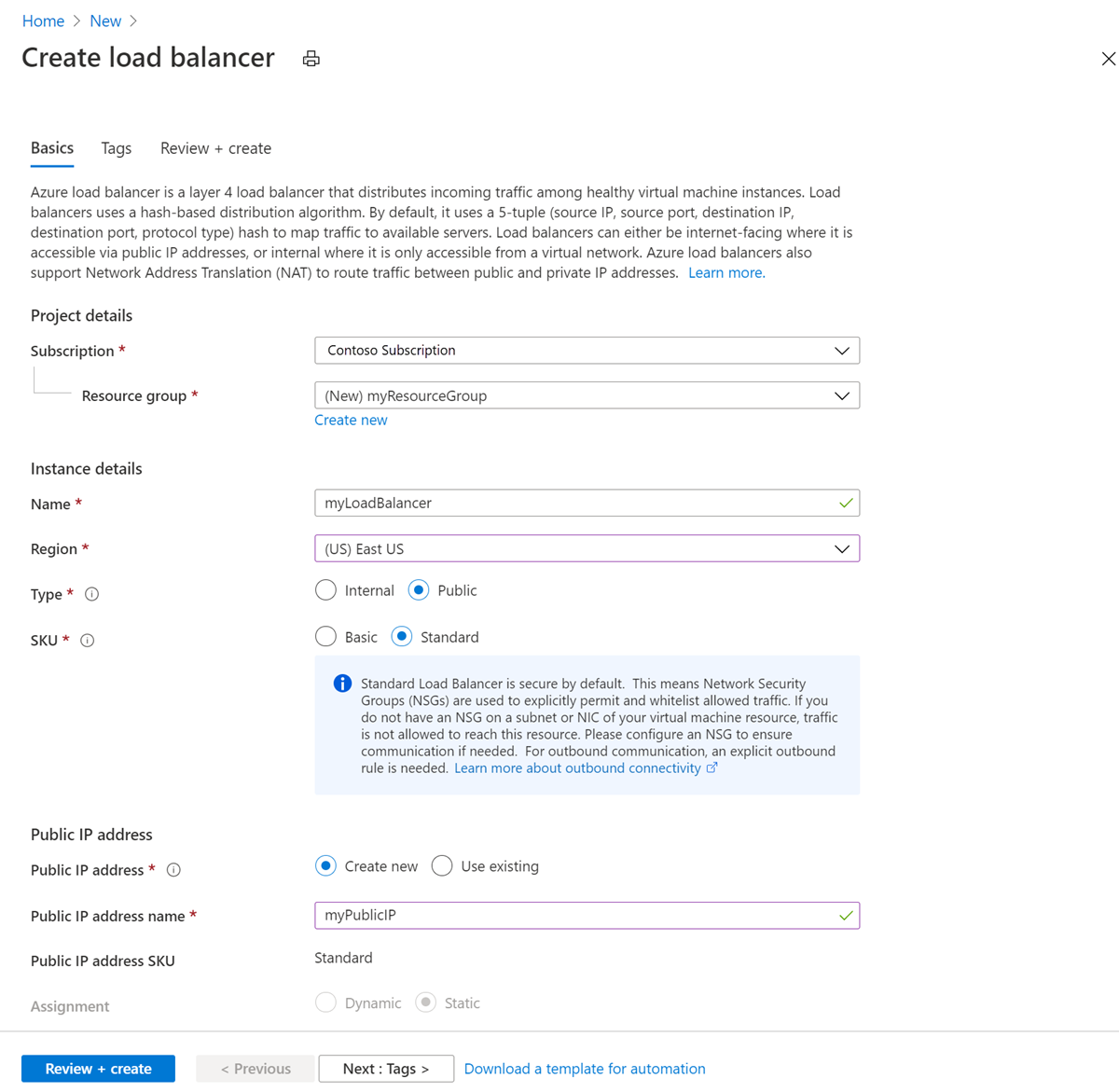1119x1092 pixels.
Task: Close the Create load balancer pane
Action: tap(1108, 59)
